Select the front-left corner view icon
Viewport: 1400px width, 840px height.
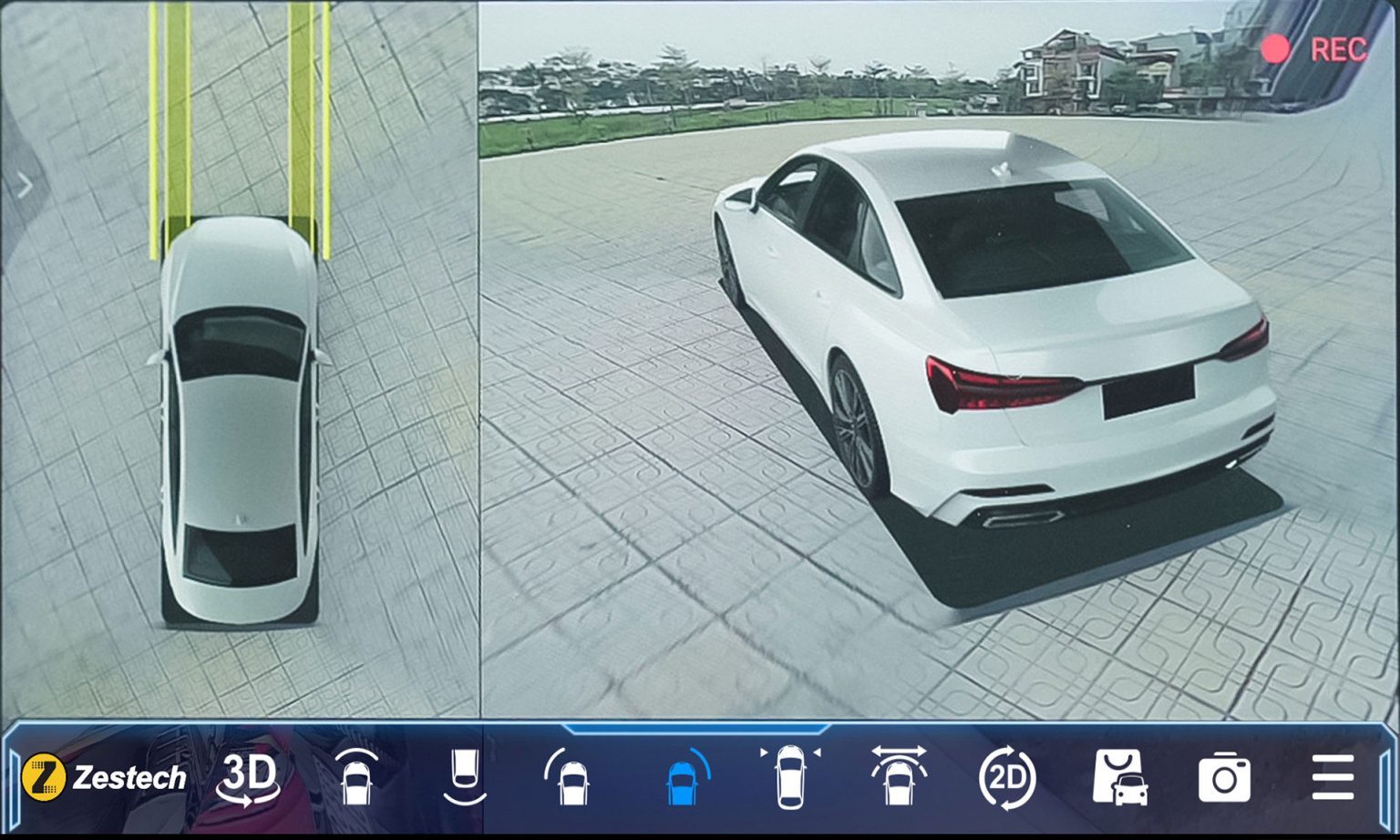coord(571,778)
